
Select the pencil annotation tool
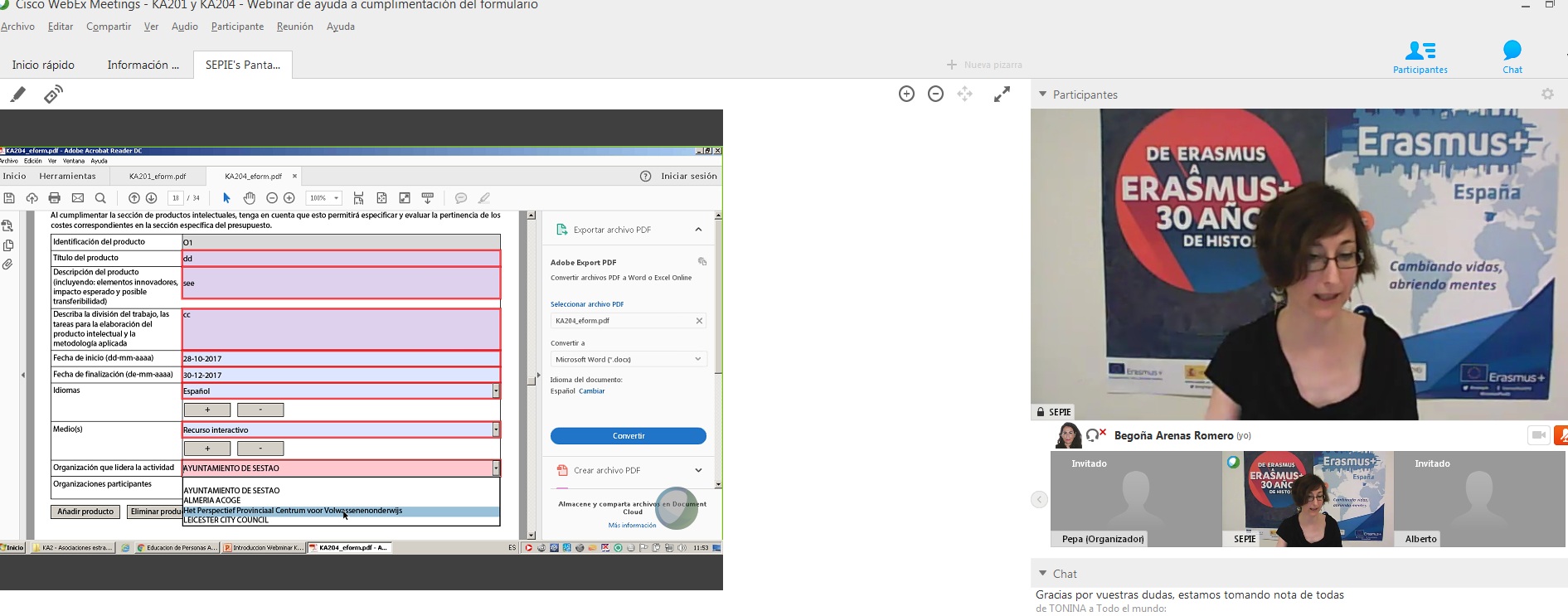pos(17,95)
